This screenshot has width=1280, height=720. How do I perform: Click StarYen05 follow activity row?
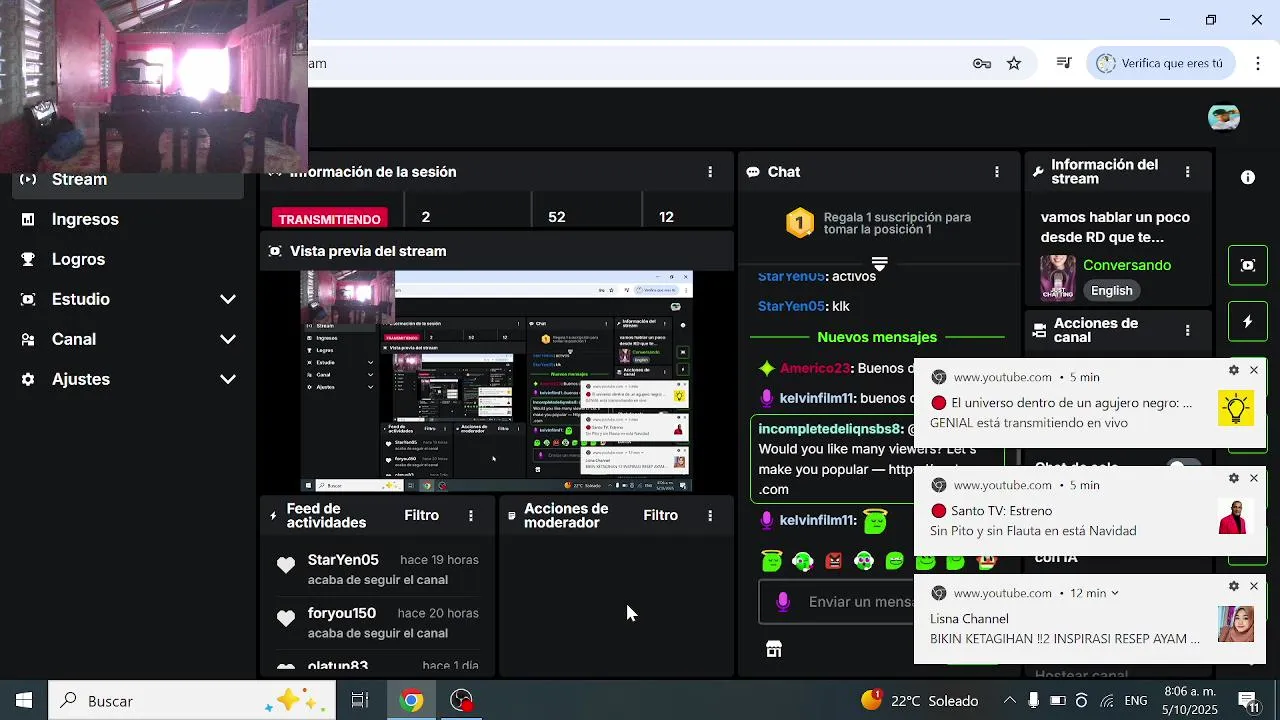(378, 569)
